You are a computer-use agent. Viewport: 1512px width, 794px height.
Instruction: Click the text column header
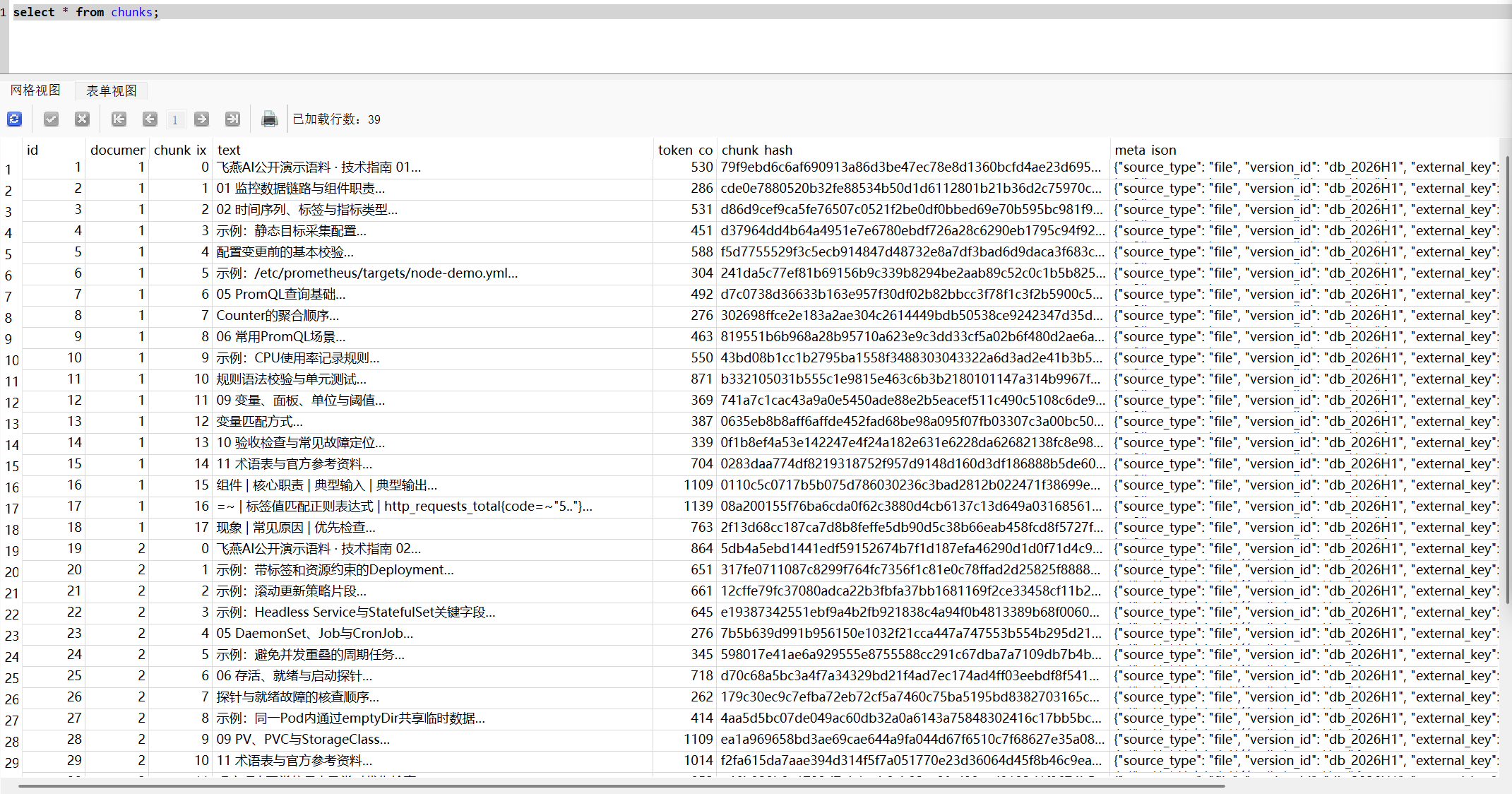coord(432,150)
